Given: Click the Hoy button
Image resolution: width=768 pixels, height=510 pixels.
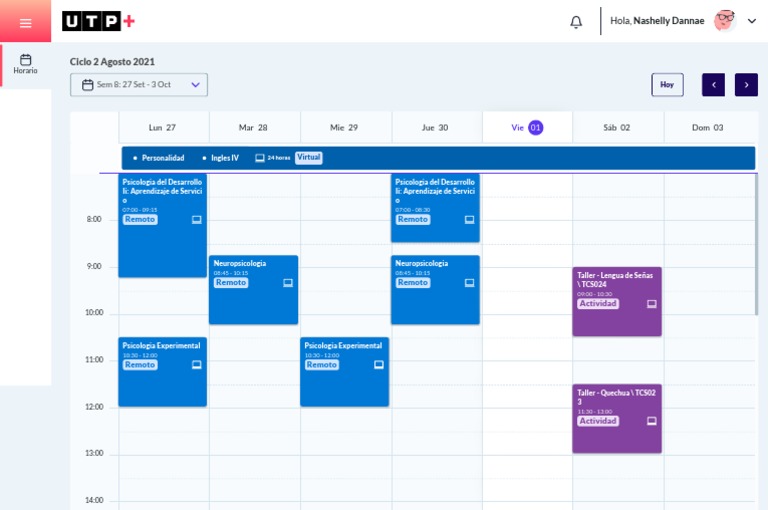Looking at the screenshot, I should [x=667, y=85].
